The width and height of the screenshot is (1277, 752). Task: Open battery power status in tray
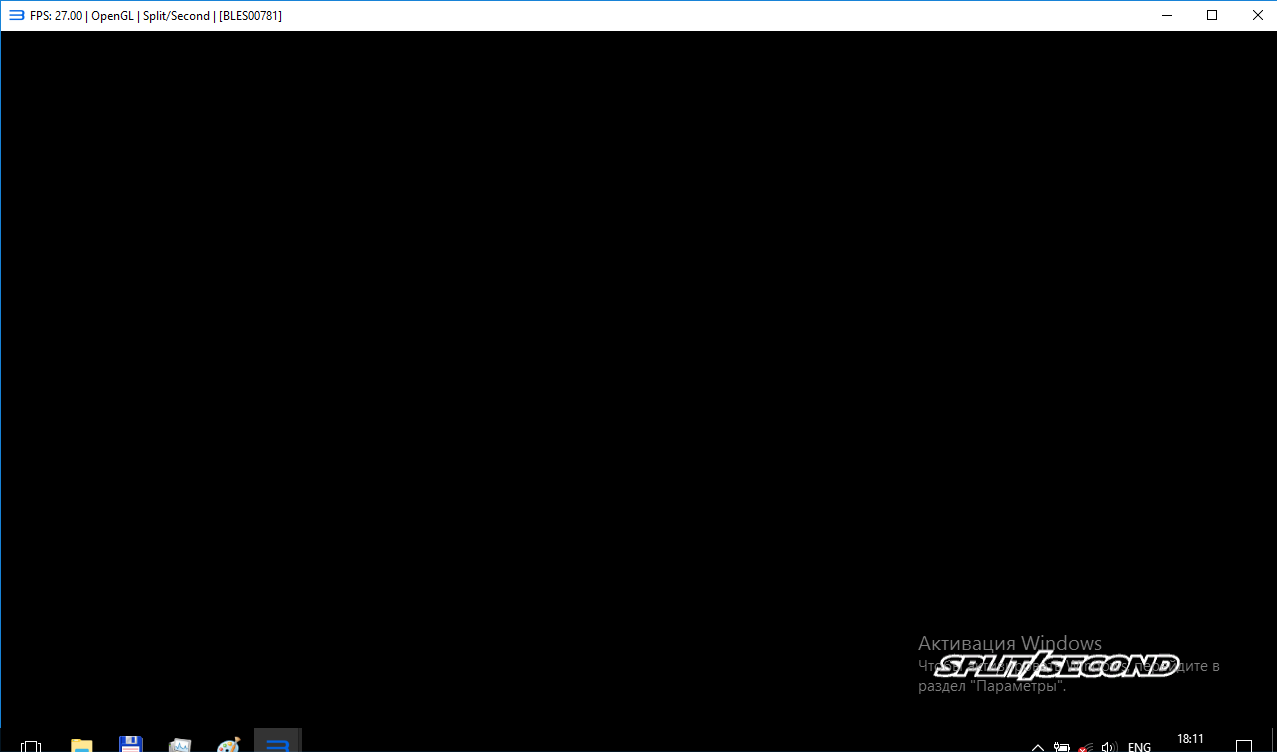click(x=1061, y=746)
